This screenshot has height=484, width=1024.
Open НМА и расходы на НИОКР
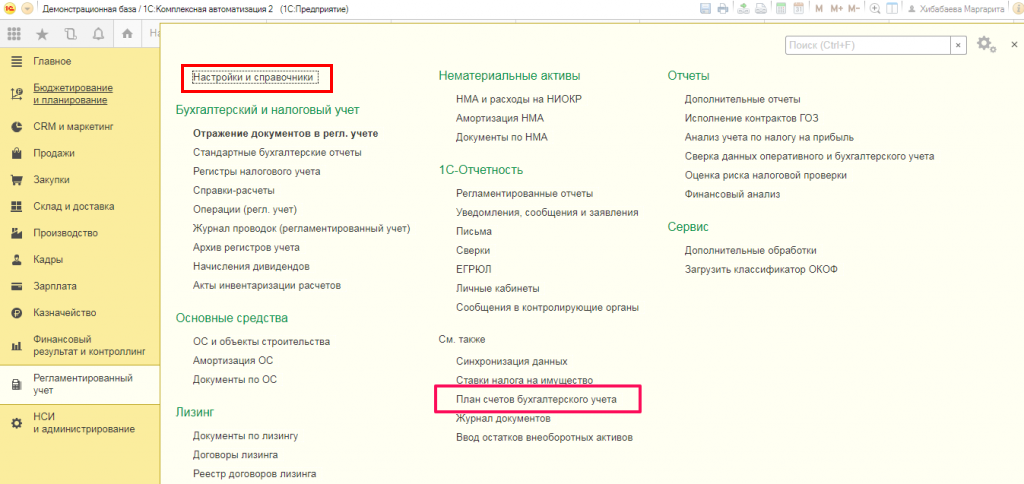(519, 99)
